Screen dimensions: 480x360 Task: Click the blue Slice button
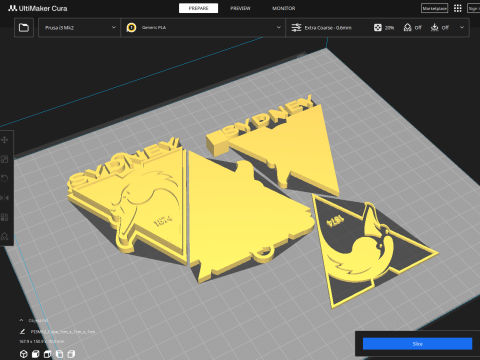pyautogui.click(x=417, y=344)
